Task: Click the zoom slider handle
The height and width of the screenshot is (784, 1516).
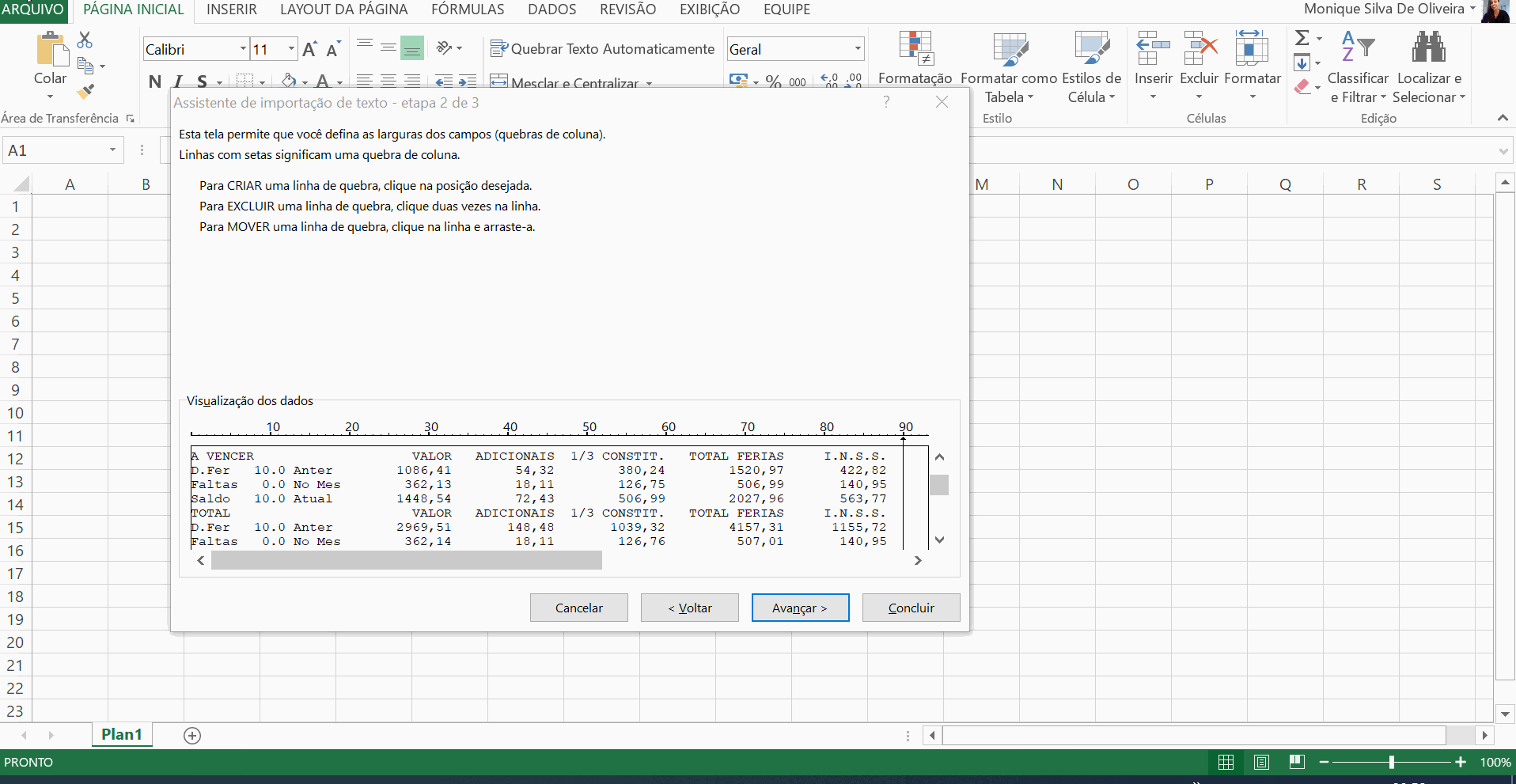Action: click(1391, 763)
